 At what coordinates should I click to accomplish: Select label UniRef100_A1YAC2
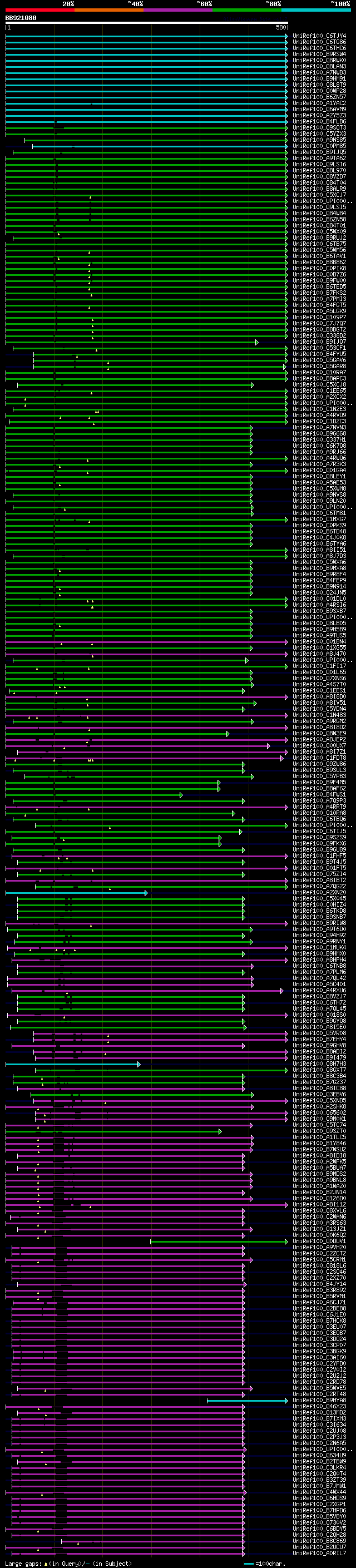click(x=319, y=103)
